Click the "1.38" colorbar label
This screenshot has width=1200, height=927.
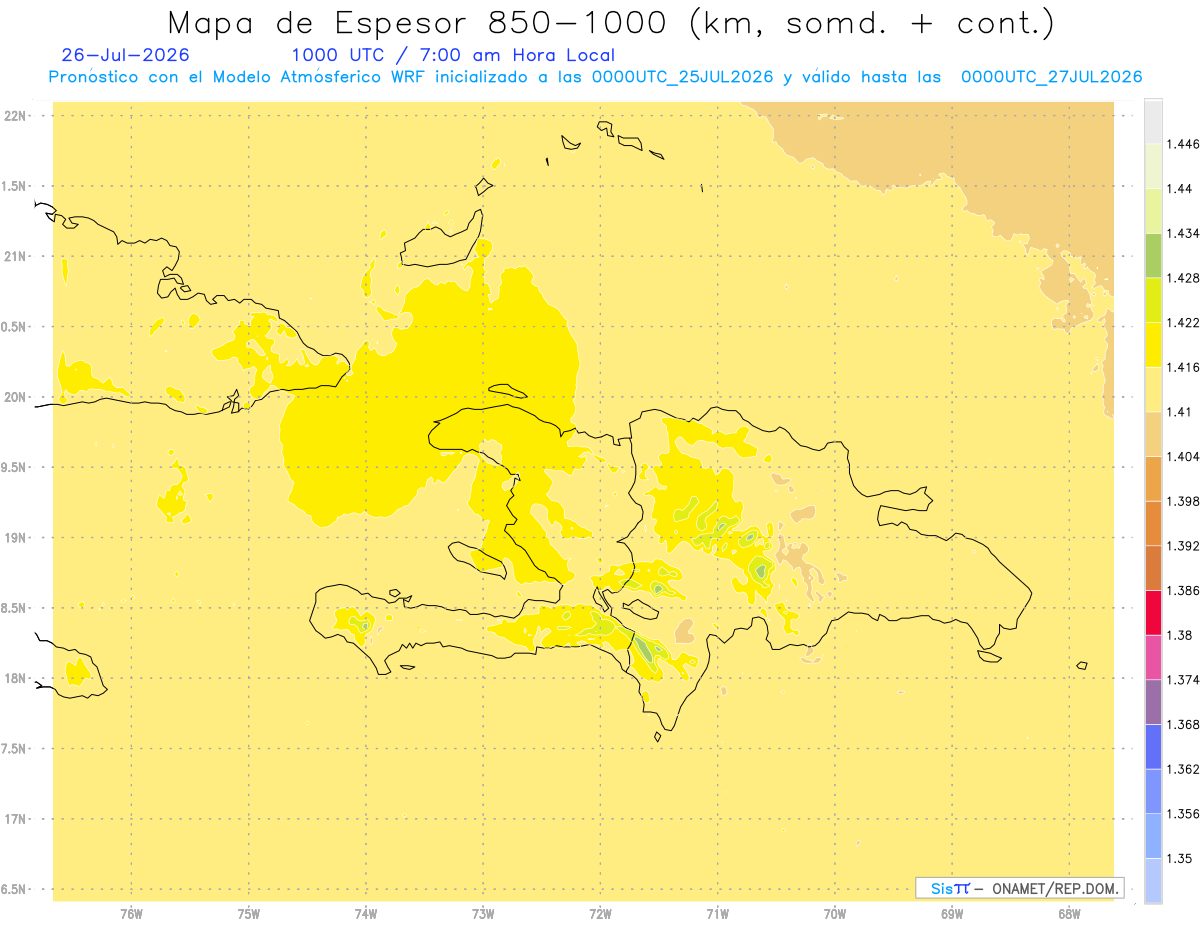pyautogui.click(x=1179, y=635)
